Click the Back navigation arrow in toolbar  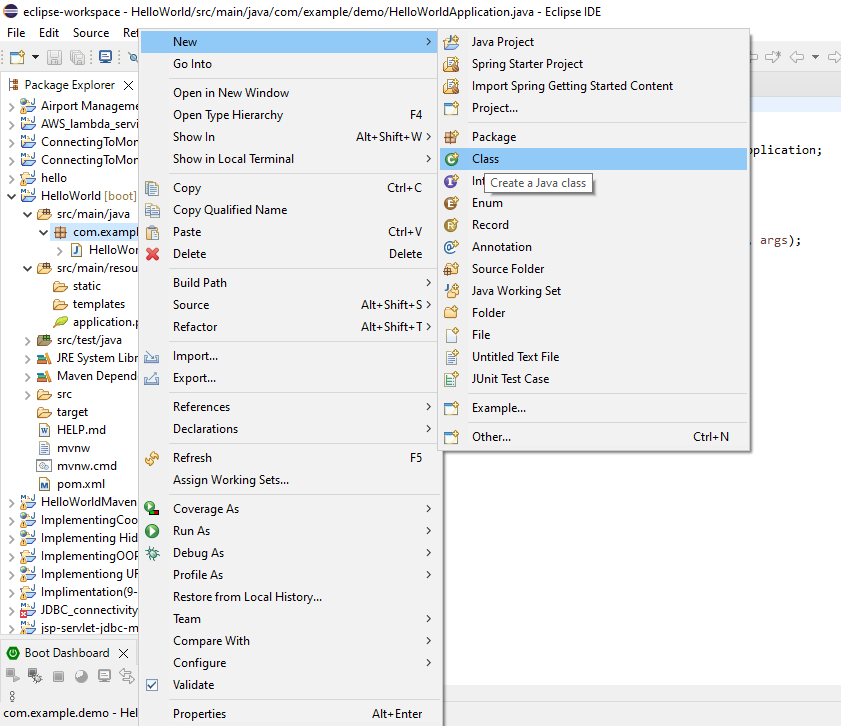click(797, 56)
